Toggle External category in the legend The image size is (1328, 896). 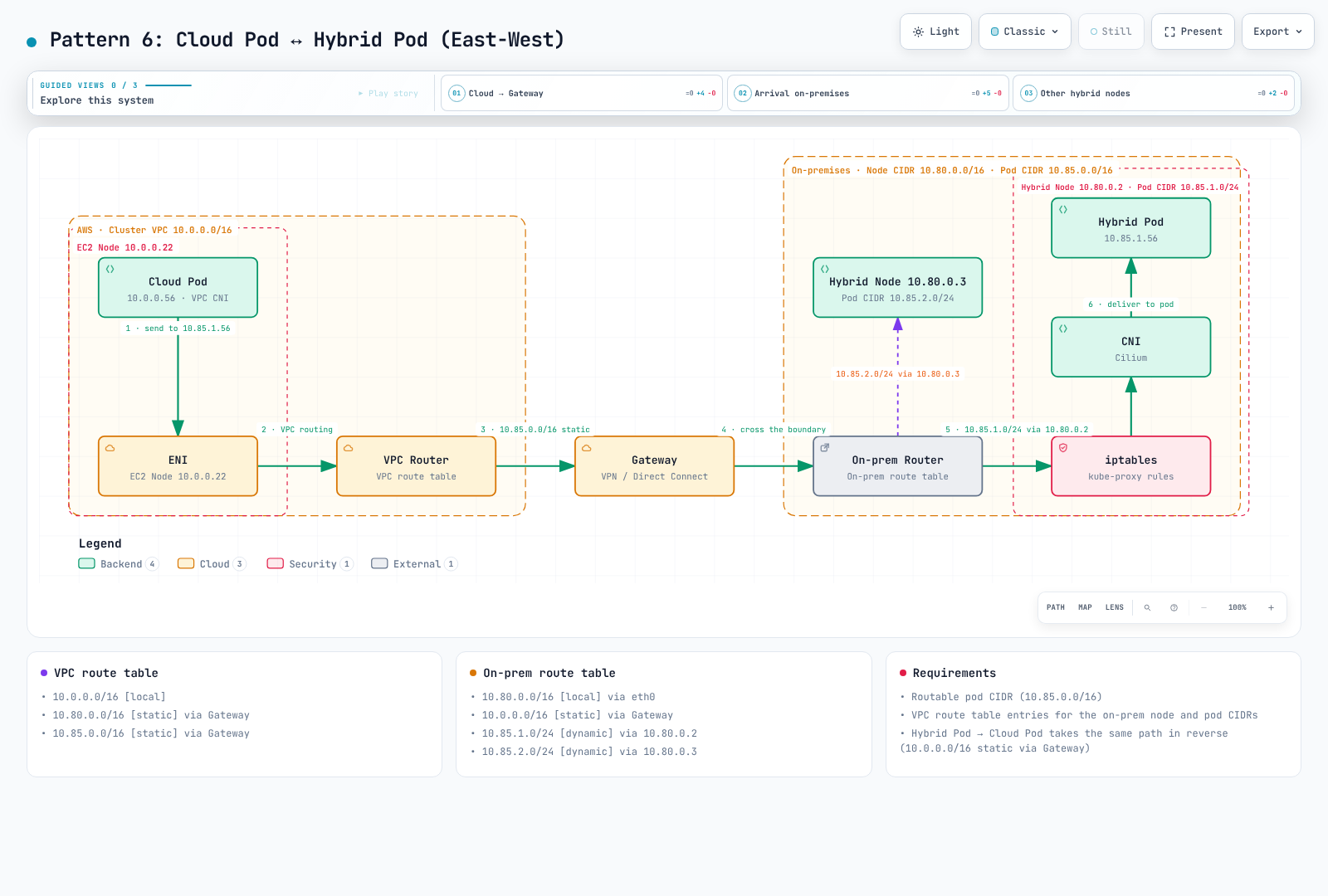[x=414, y=564]
